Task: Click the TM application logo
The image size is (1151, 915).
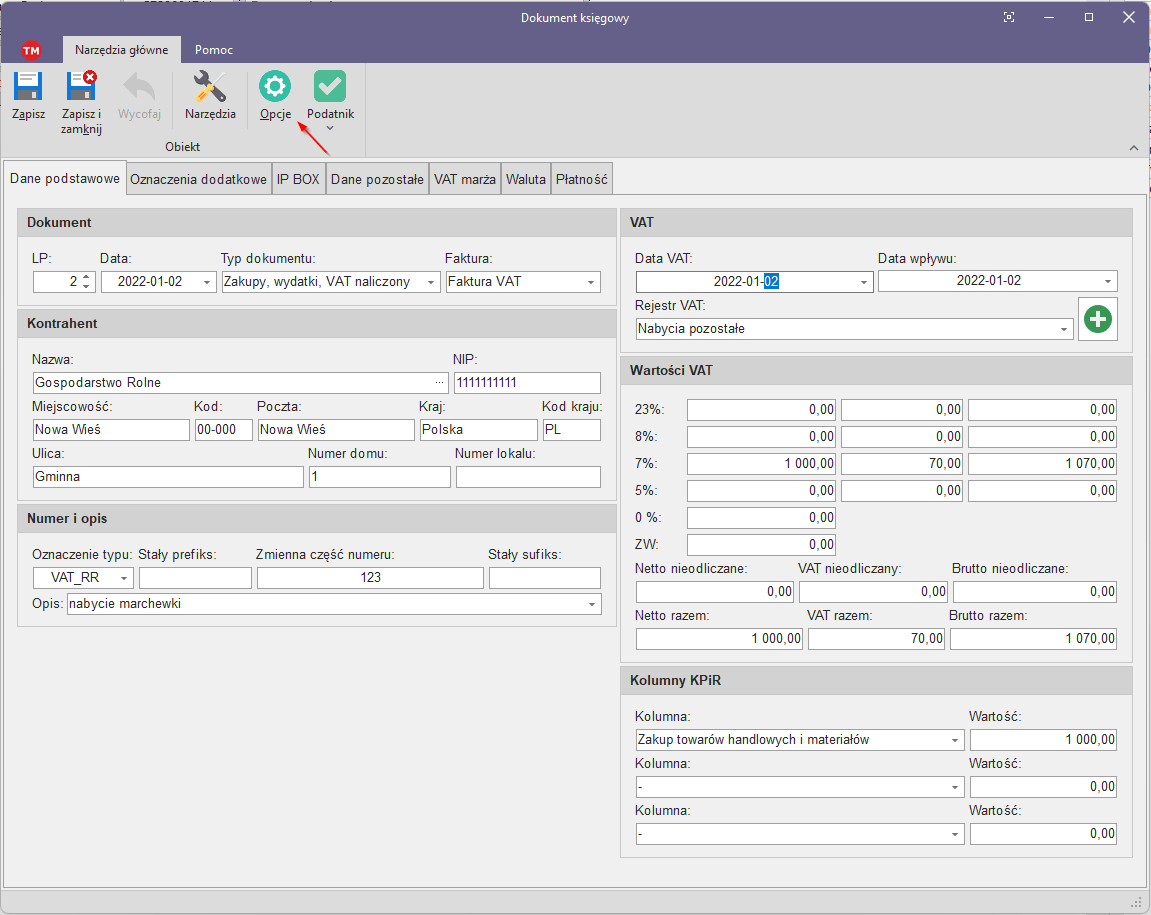Action: point(31,50)
